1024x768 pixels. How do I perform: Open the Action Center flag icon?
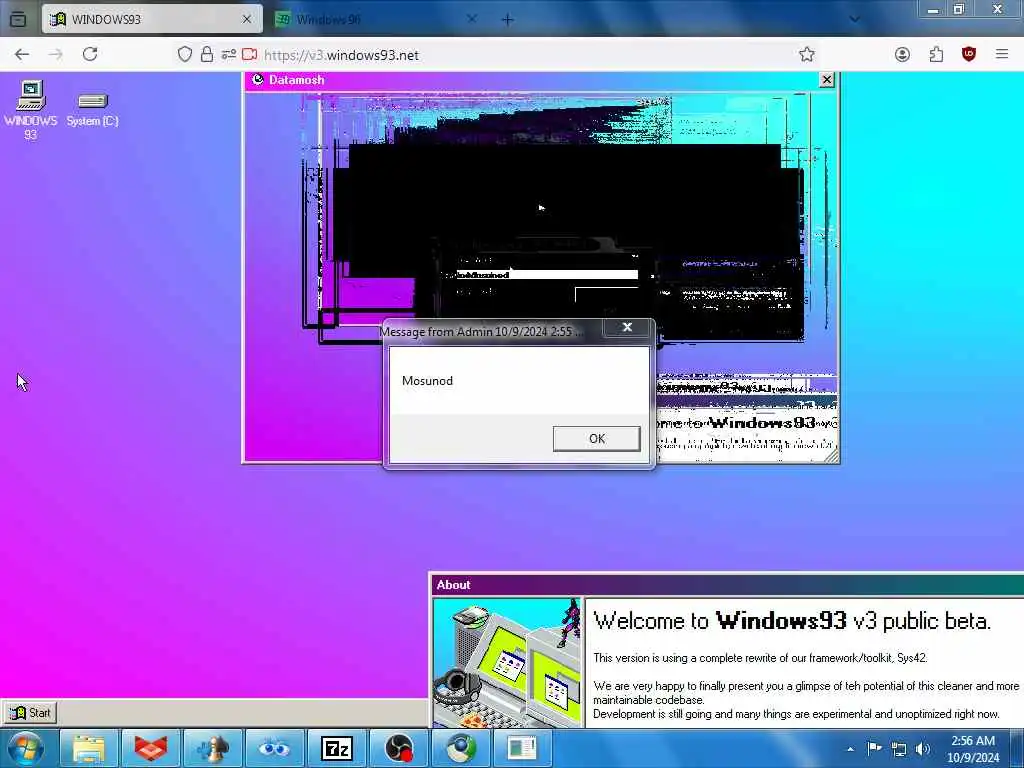tap(874, 748)
